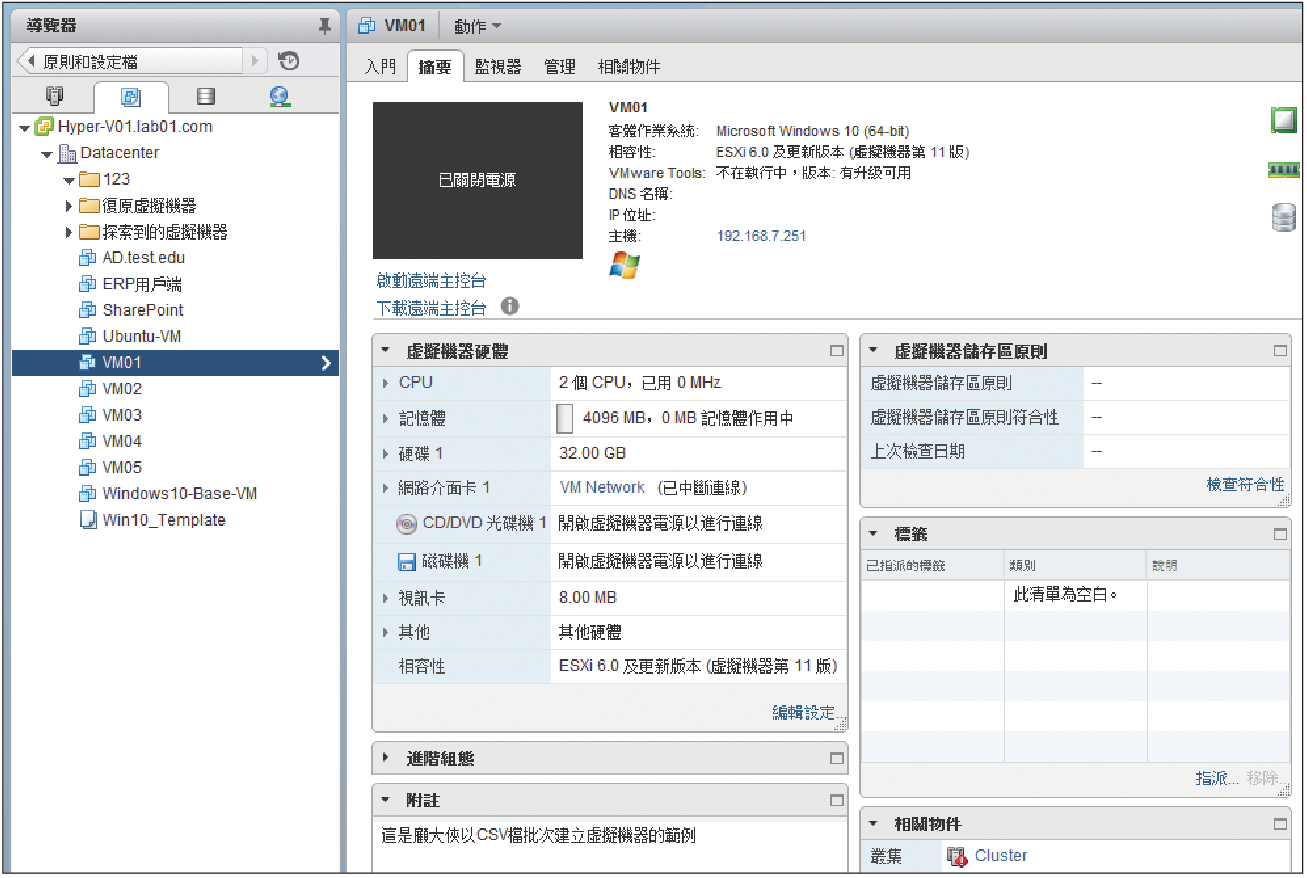The image size is (1307, 878).
Task: Expand the 其他 hardware row
Action: pos(385,633)
